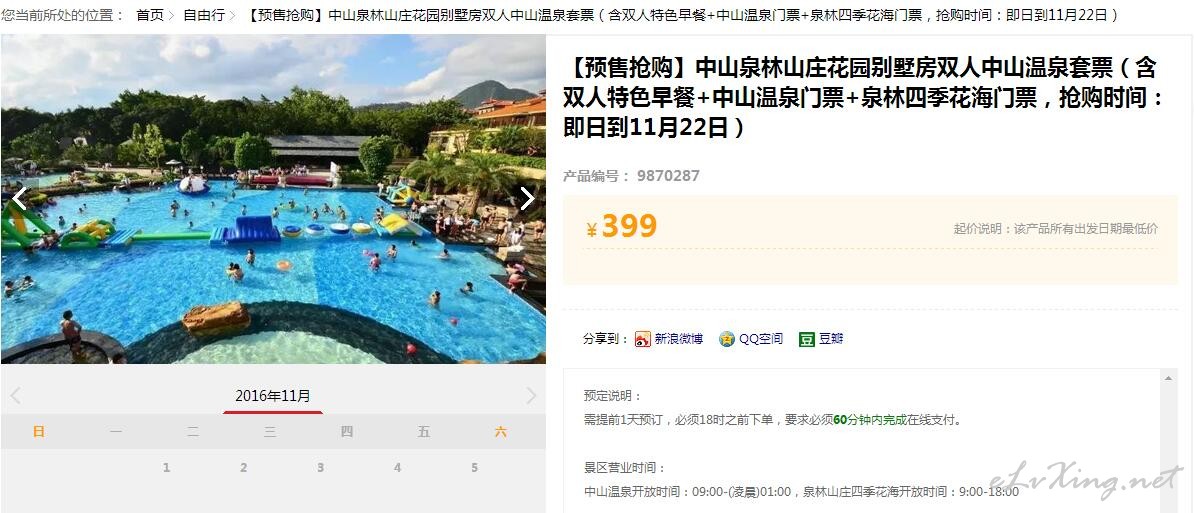Select November 2 in the calendar
The height and width of the screenshot is (513, 1194).
(244, 467)
